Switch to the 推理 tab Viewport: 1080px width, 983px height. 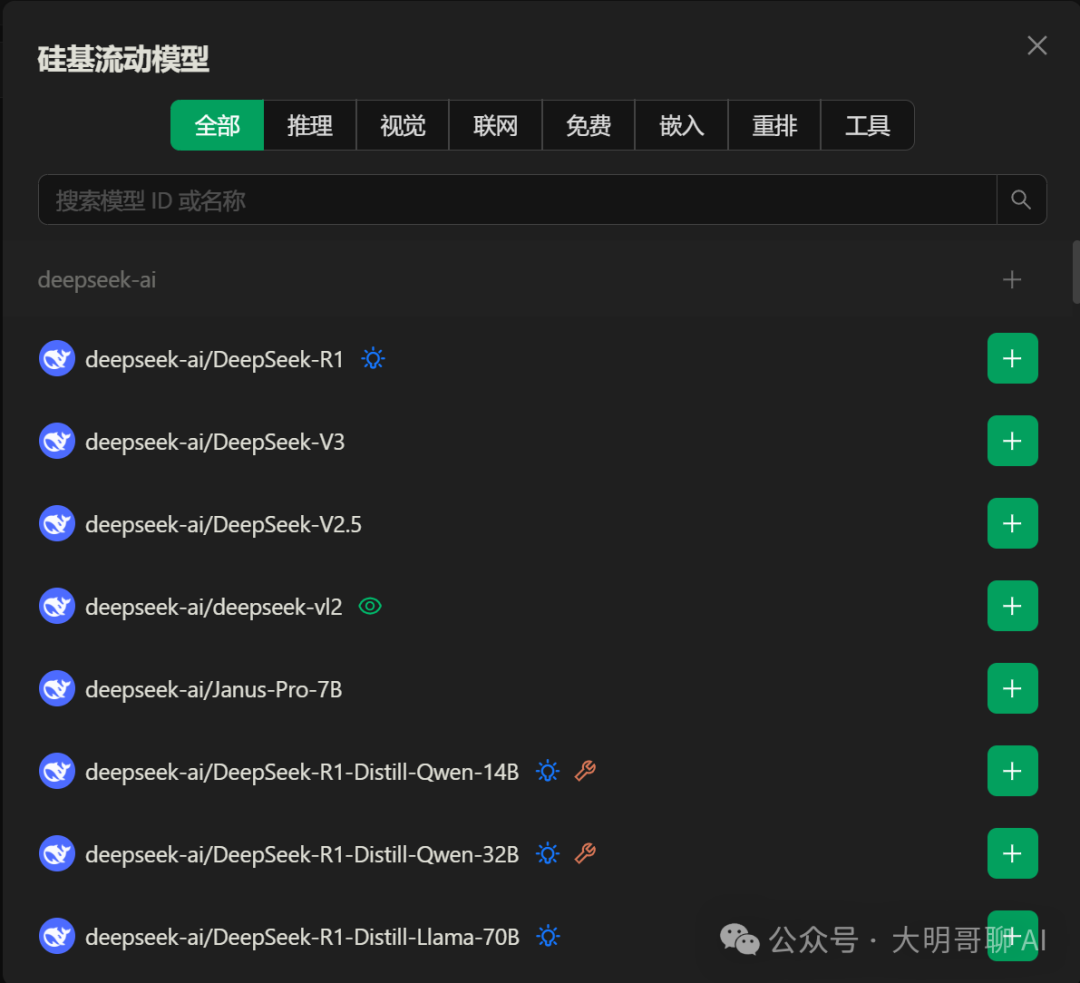click(310, 125)
